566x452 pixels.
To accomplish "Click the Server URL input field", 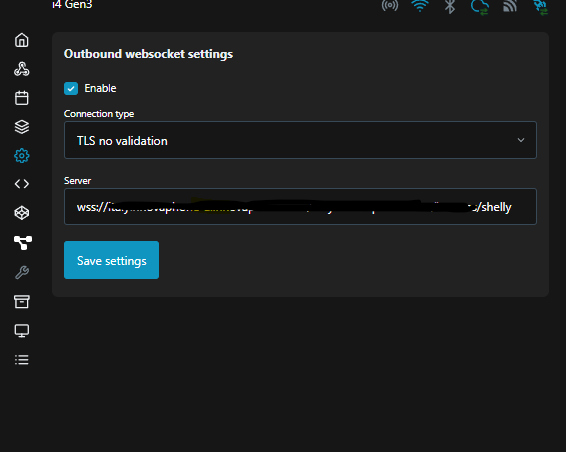I will 300,207.
